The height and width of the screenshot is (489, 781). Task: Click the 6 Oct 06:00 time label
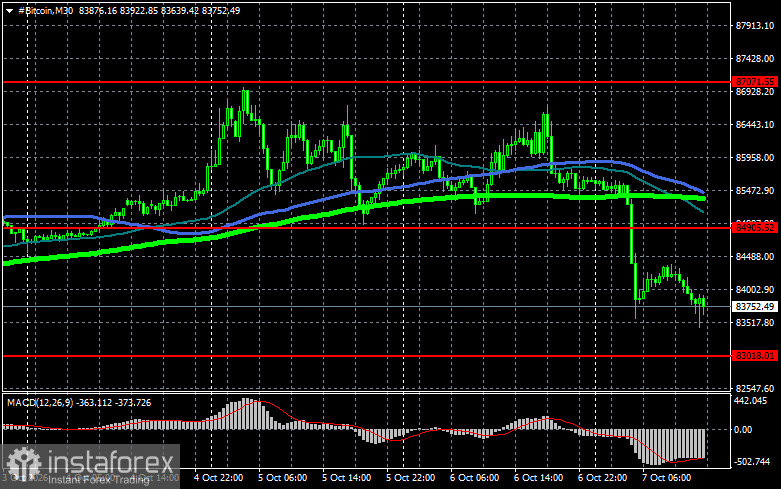click(474, 478)
